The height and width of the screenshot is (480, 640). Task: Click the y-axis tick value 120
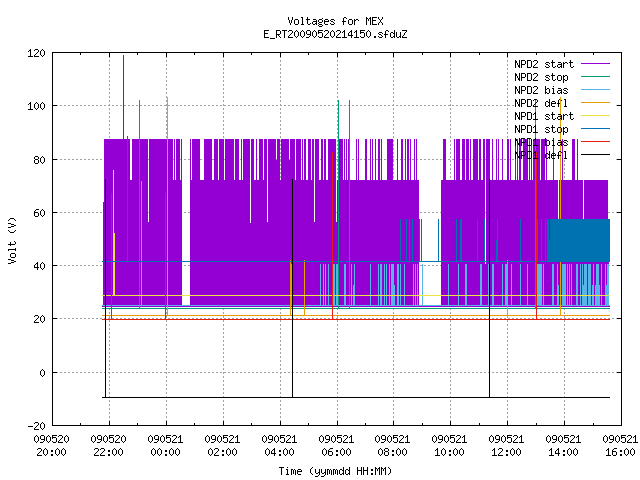tap(36, 53)
